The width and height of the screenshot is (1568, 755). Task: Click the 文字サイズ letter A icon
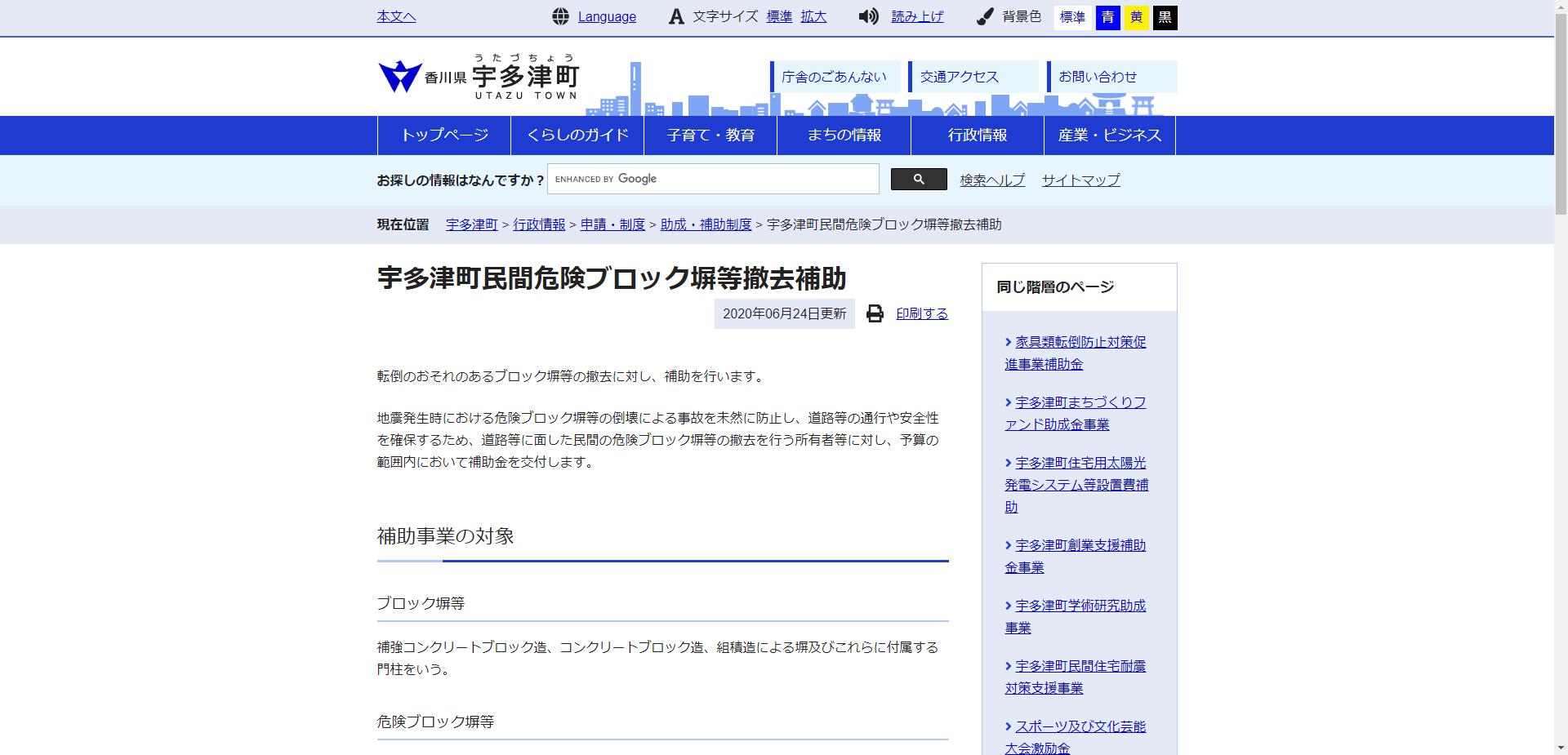click(675, 16)
